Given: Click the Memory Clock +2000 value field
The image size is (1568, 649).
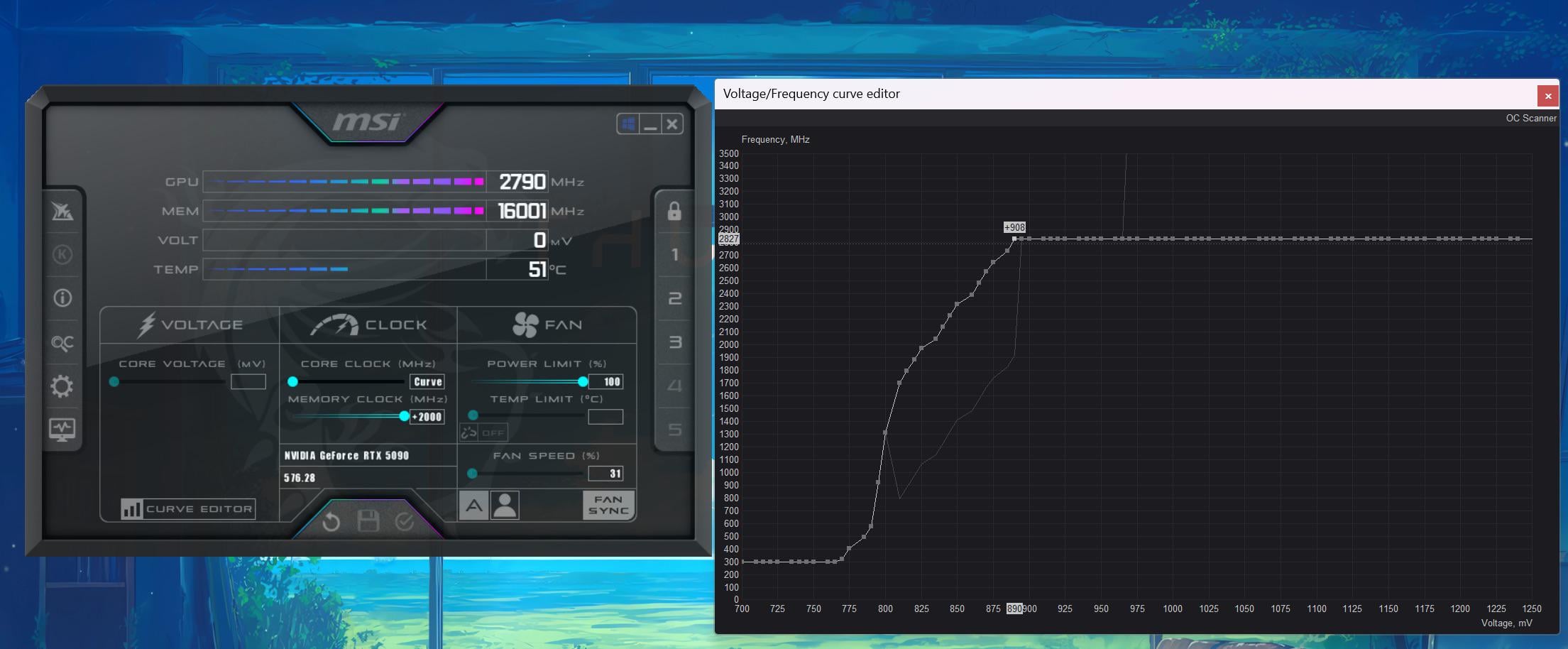Looking at the screenshot, I should pos(427,417).
